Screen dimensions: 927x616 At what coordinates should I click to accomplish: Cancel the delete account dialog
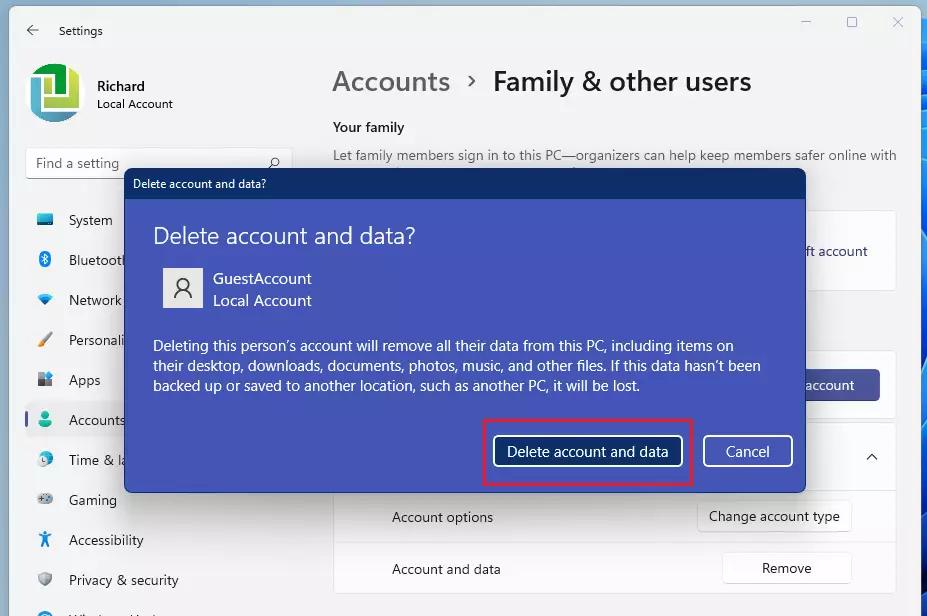[x=747, y=452]
